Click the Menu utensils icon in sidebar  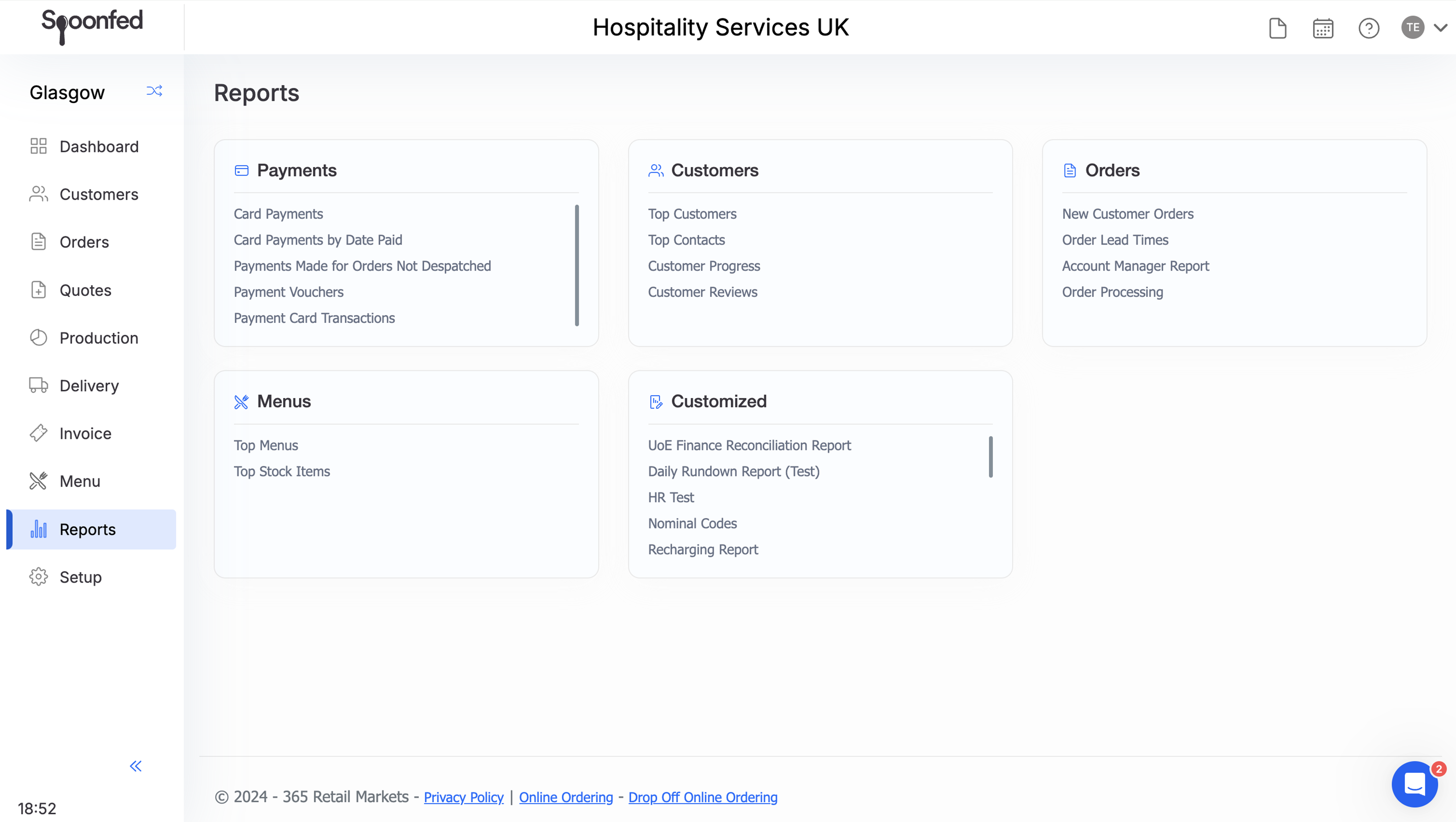39,481
